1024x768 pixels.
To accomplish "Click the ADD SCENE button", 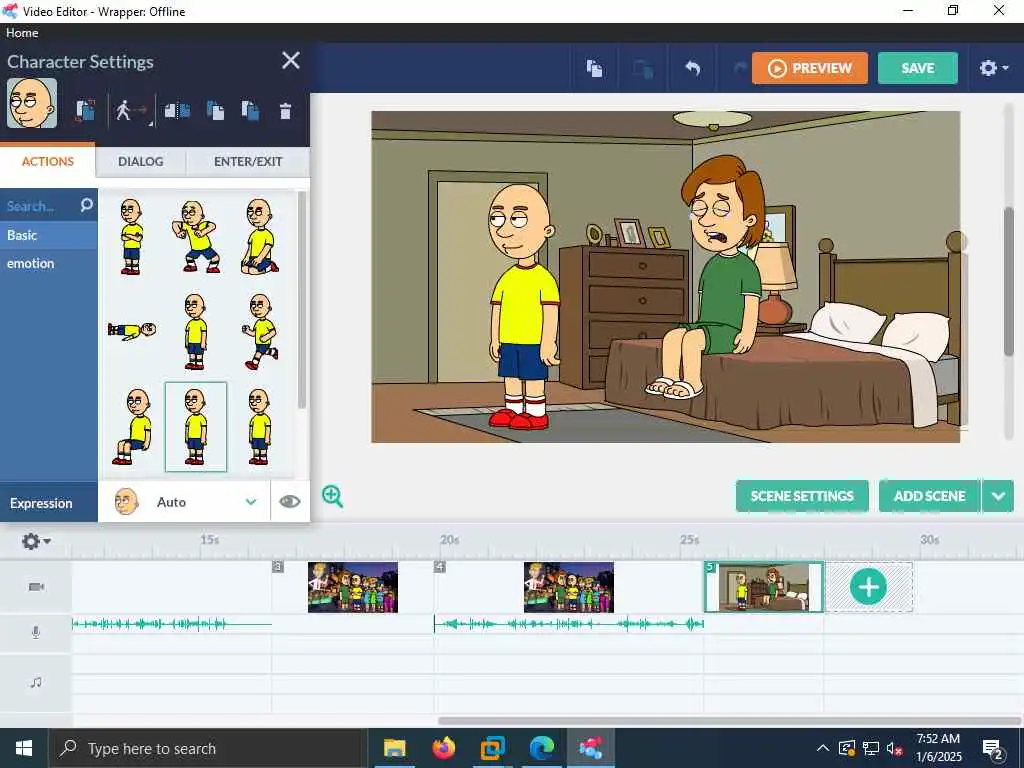I will [x=929, y=496].
